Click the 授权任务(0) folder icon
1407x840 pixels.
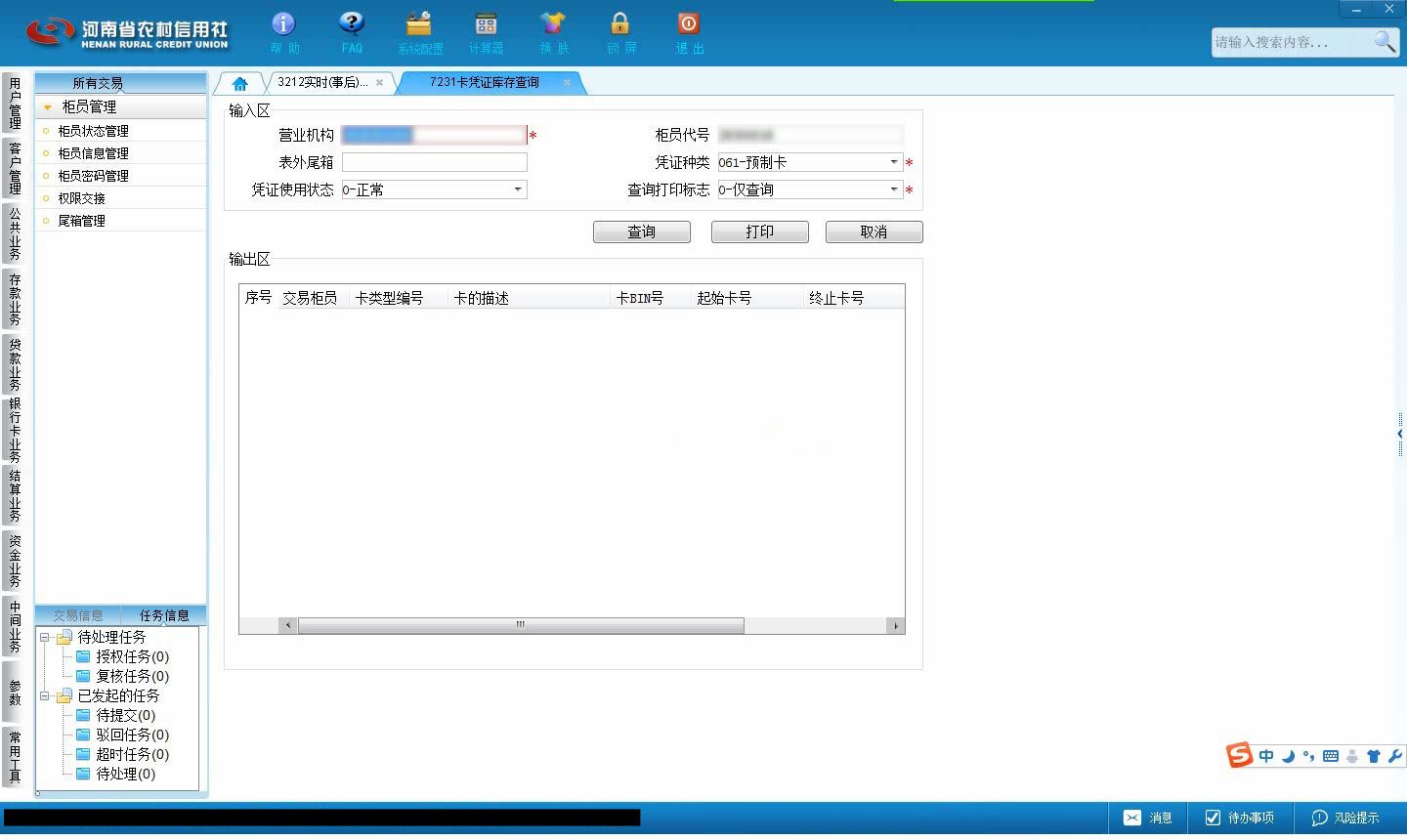[83, 656]
